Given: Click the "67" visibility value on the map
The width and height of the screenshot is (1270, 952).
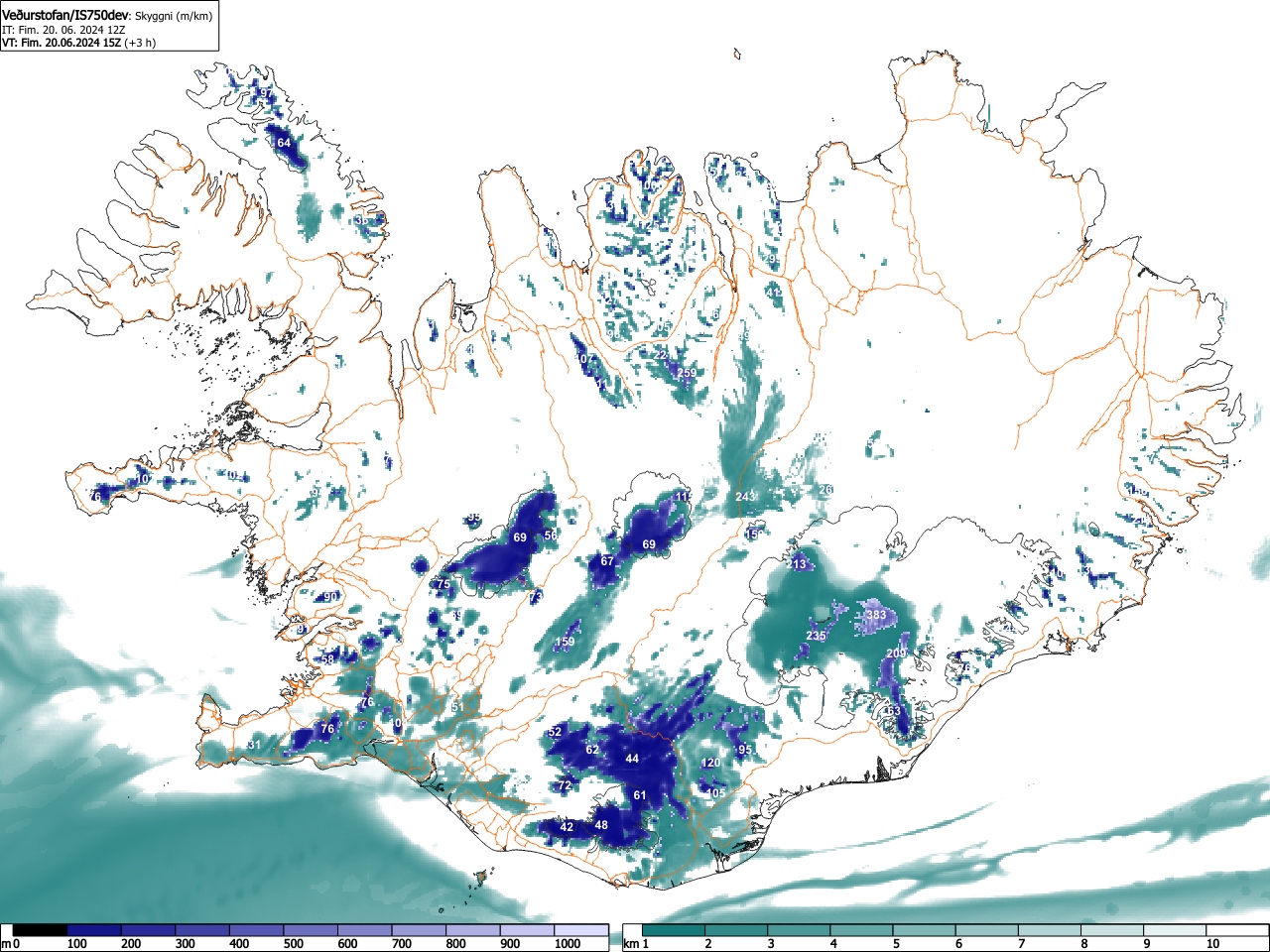Looking at the screenshot, I should pyautogui.click(x=607, y=561).
